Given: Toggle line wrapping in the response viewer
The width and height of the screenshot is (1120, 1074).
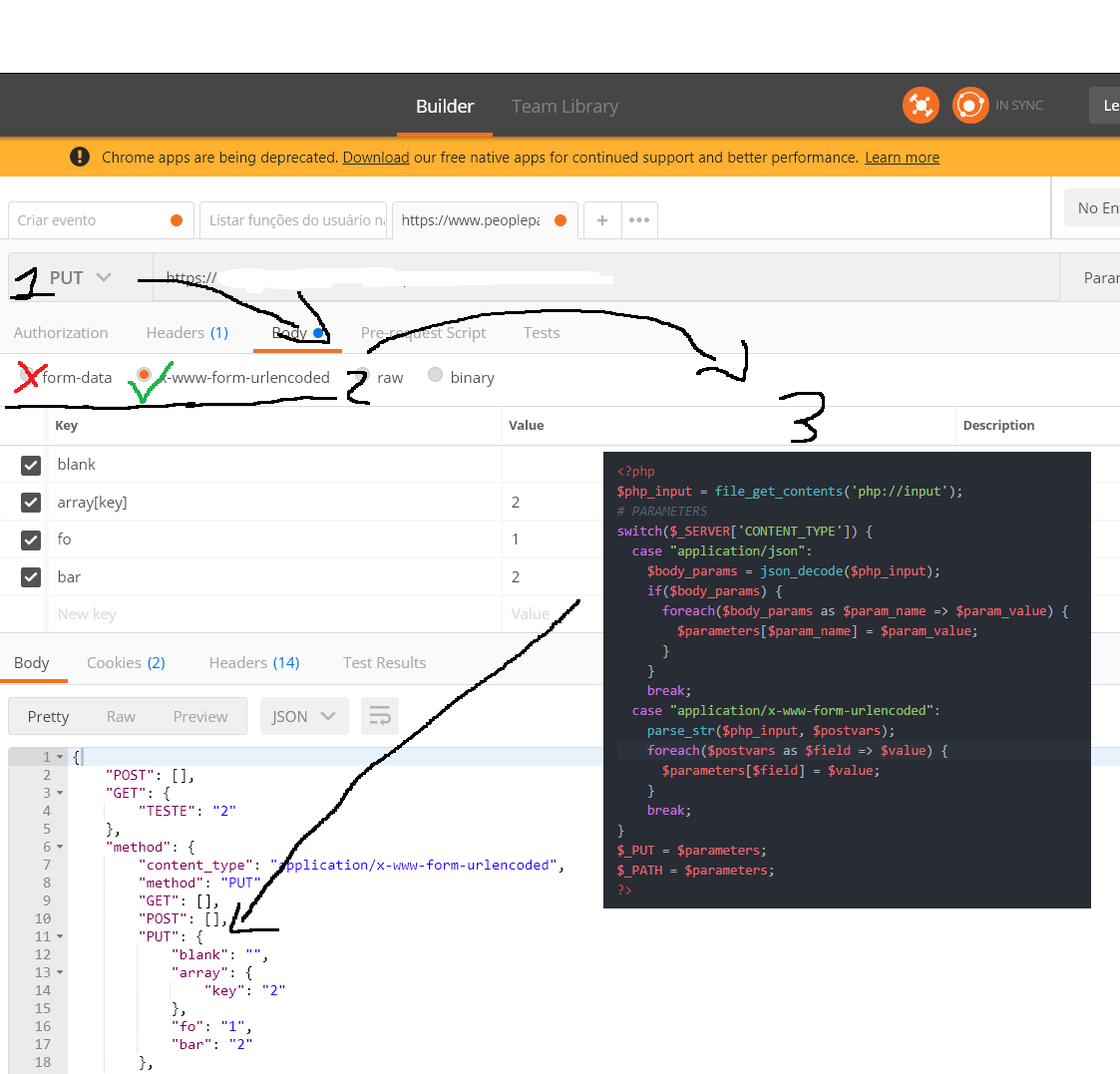Looking at the screenshot, I should [x=379, y=716].
